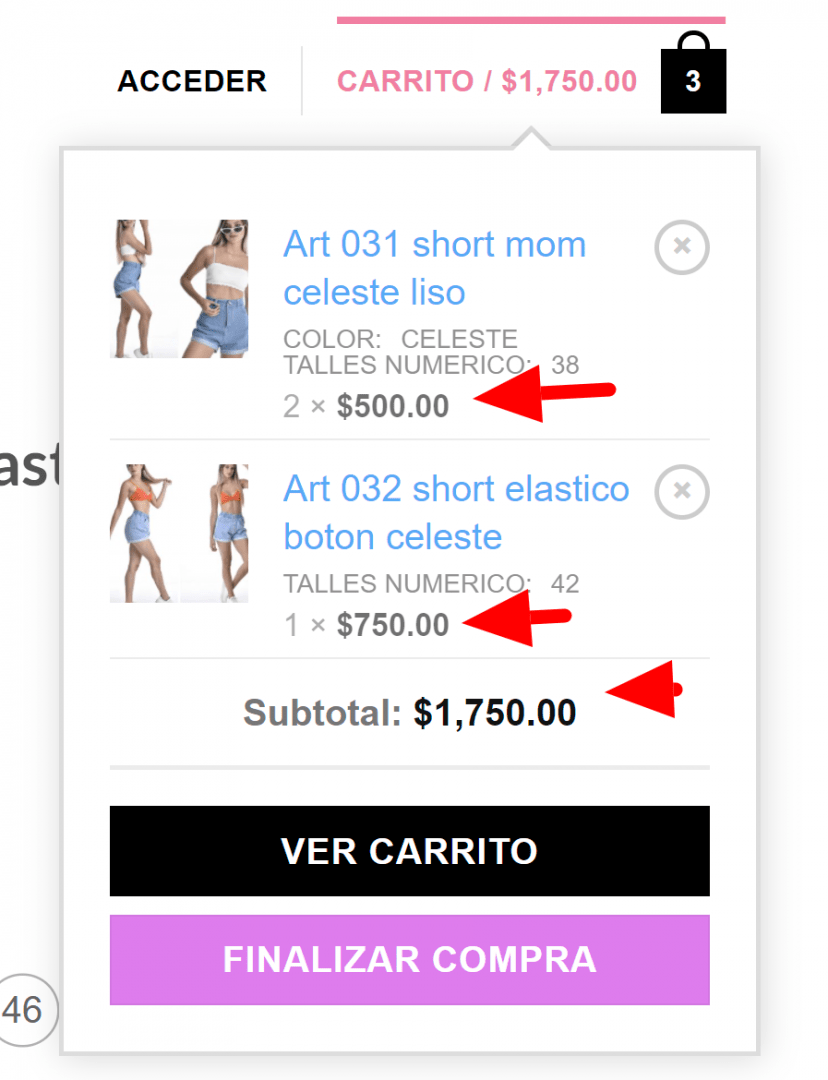Click the COLOR: CELESTE attribute text
The width and height of the screenshot is (828, 1080).
pyautogui.click(x=400, y=339)
